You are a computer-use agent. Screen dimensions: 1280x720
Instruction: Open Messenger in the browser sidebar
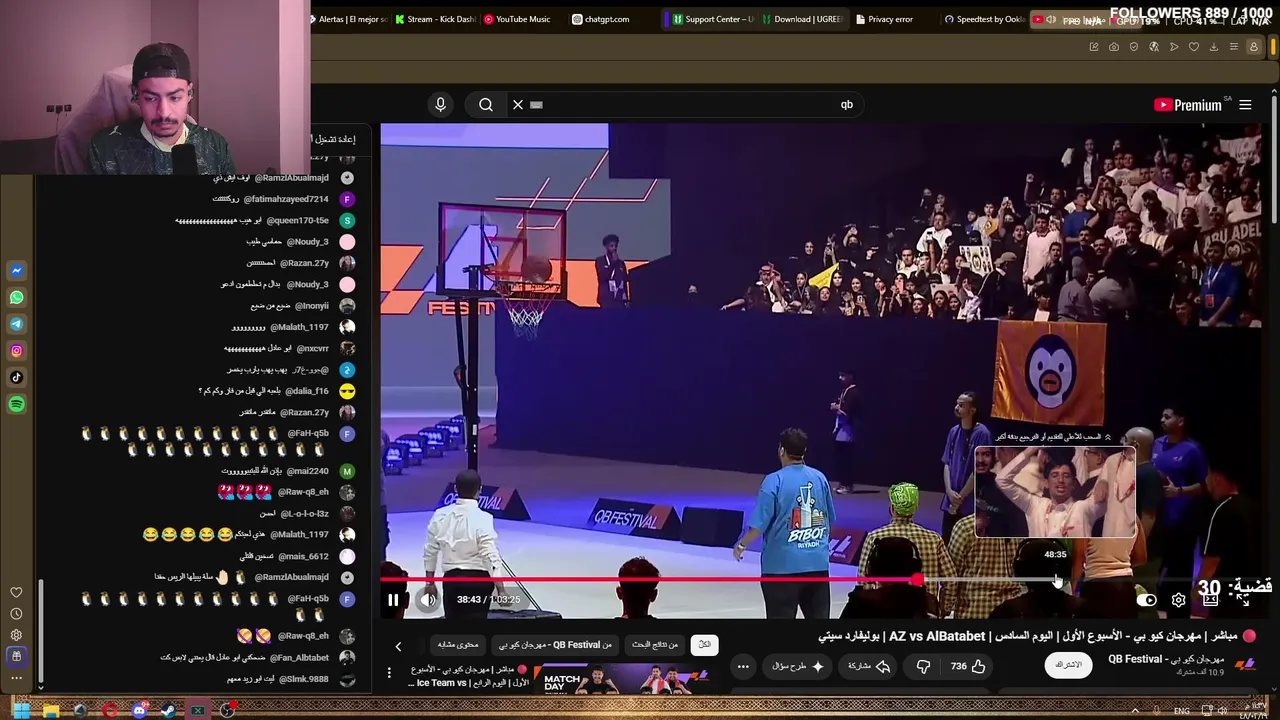pos(16,271)
